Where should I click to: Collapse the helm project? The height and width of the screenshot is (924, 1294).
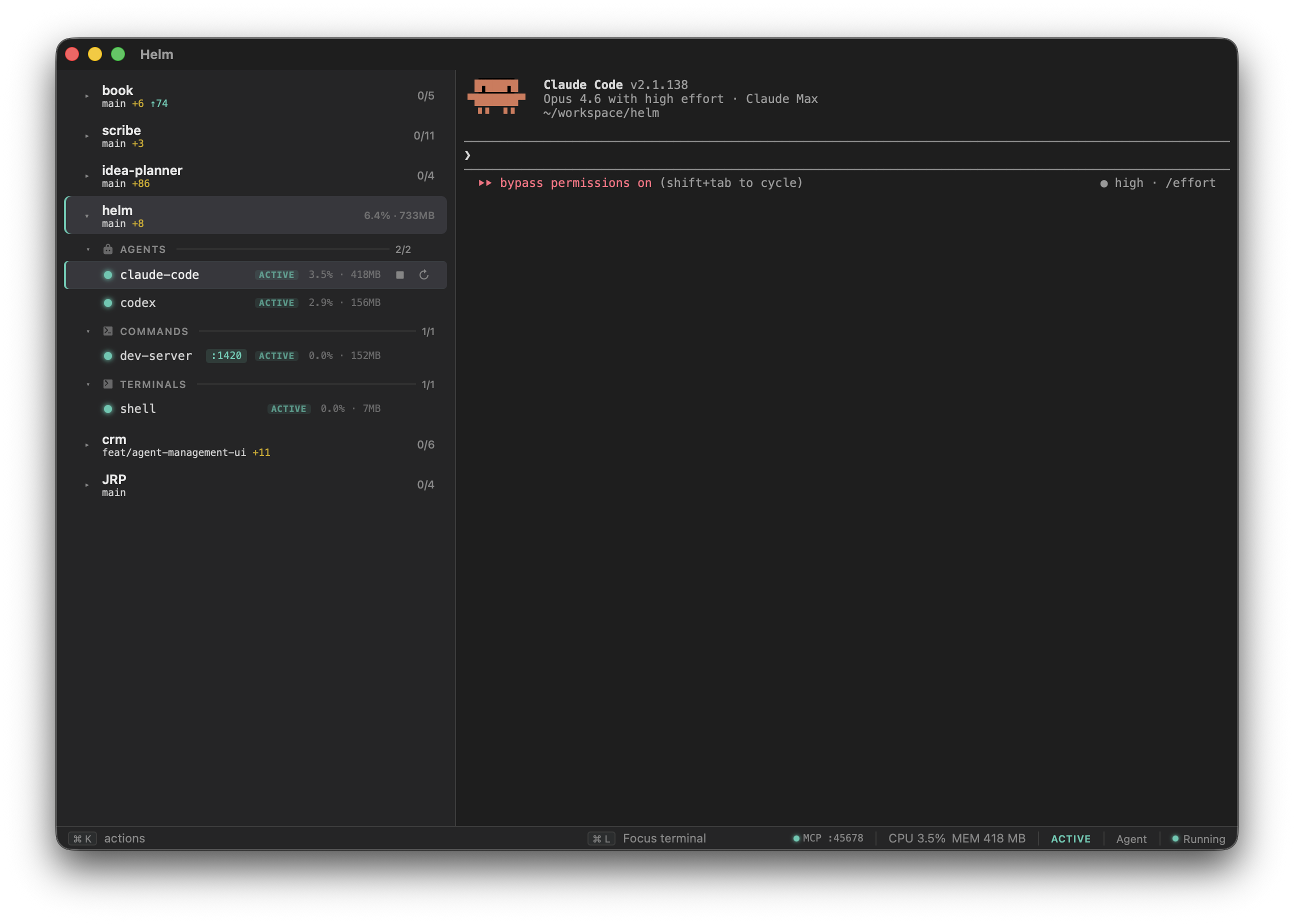(x=87, y=216)
